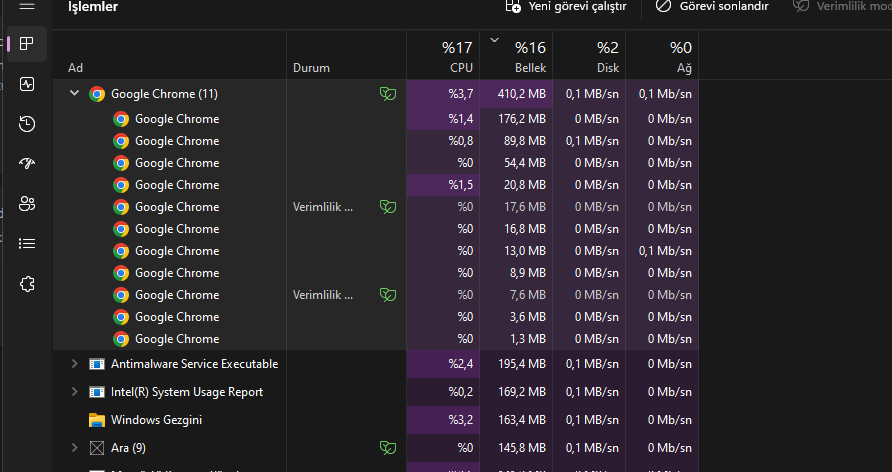Image resolution: width=892 pixels, height=472 pixels.
Task: Collapse the Google Chrome (11) process group
Action: [x=74, y=94]
